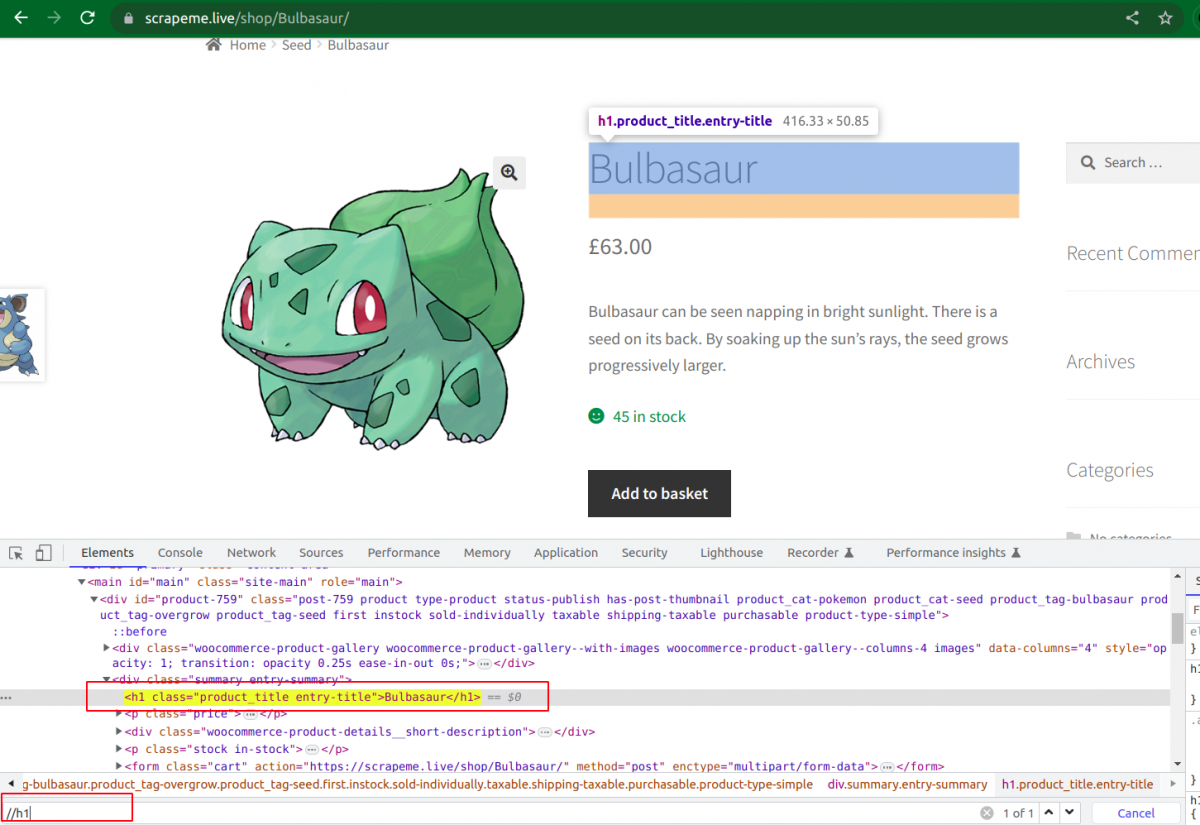Image resolution: width=1200 pixels, height=825 pixels.
Task: Toggle the device toolbar icon
Action: coord(42,551)
